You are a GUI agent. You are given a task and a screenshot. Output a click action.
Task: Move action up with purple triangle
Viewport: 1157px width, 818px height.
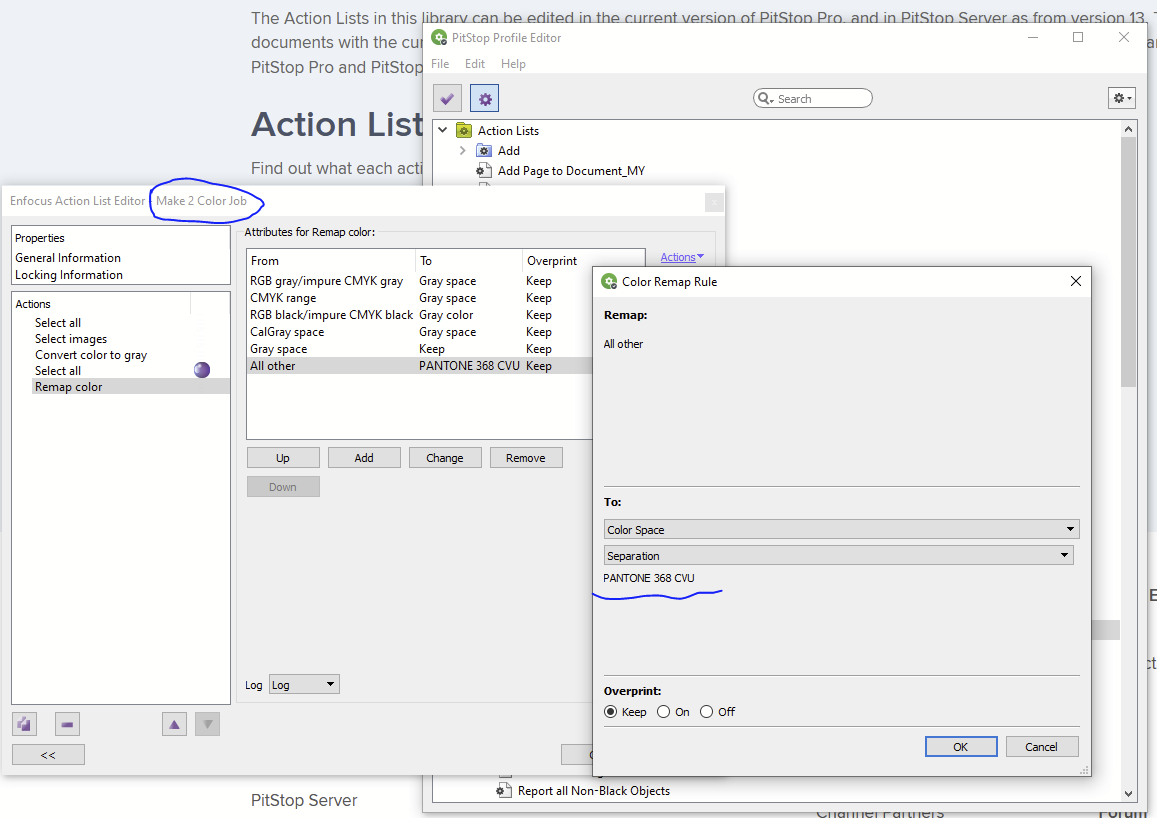coord(174,724)
